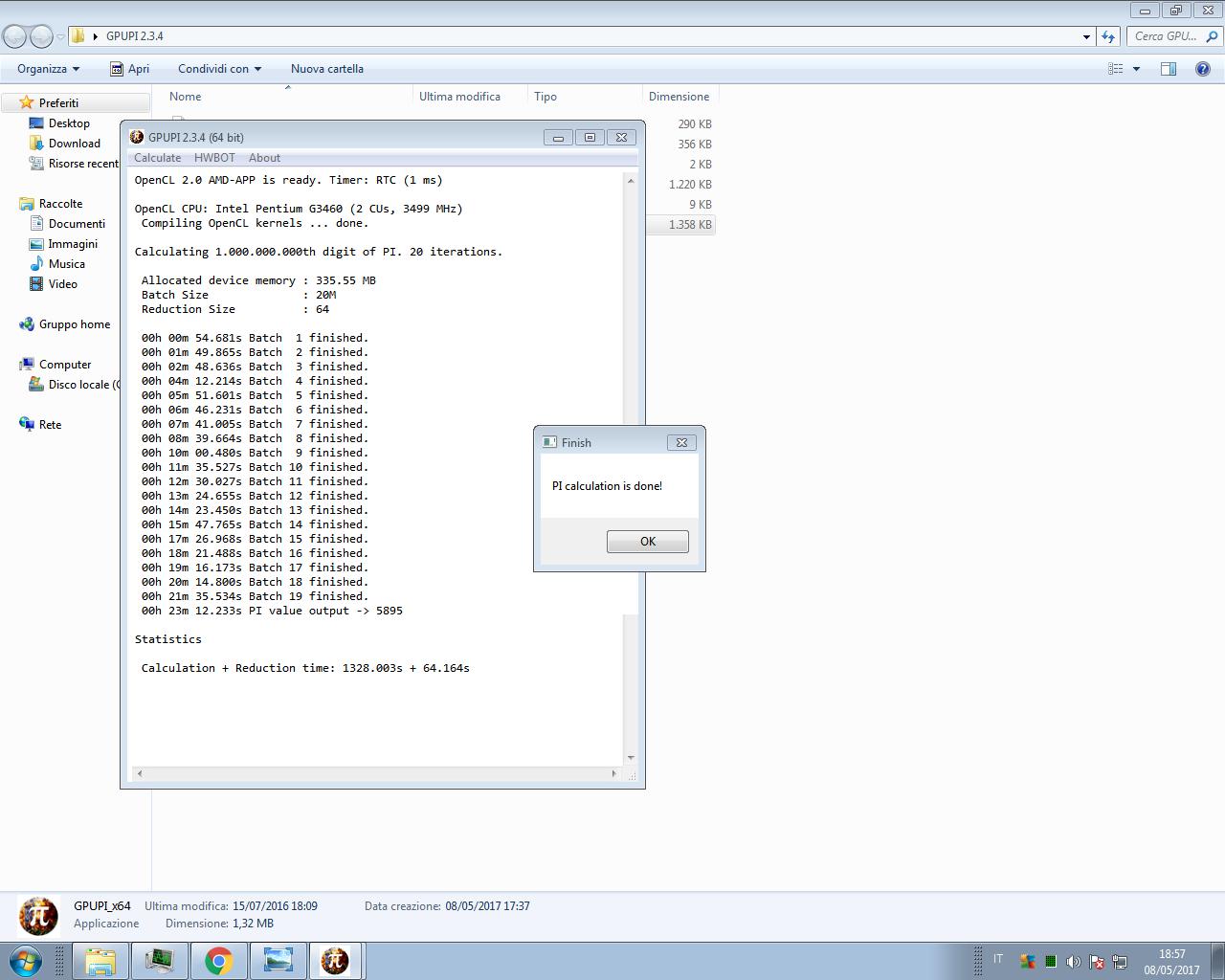Open the picture viewer taskbar icon
1225x980 pixels.
point(278,961)
